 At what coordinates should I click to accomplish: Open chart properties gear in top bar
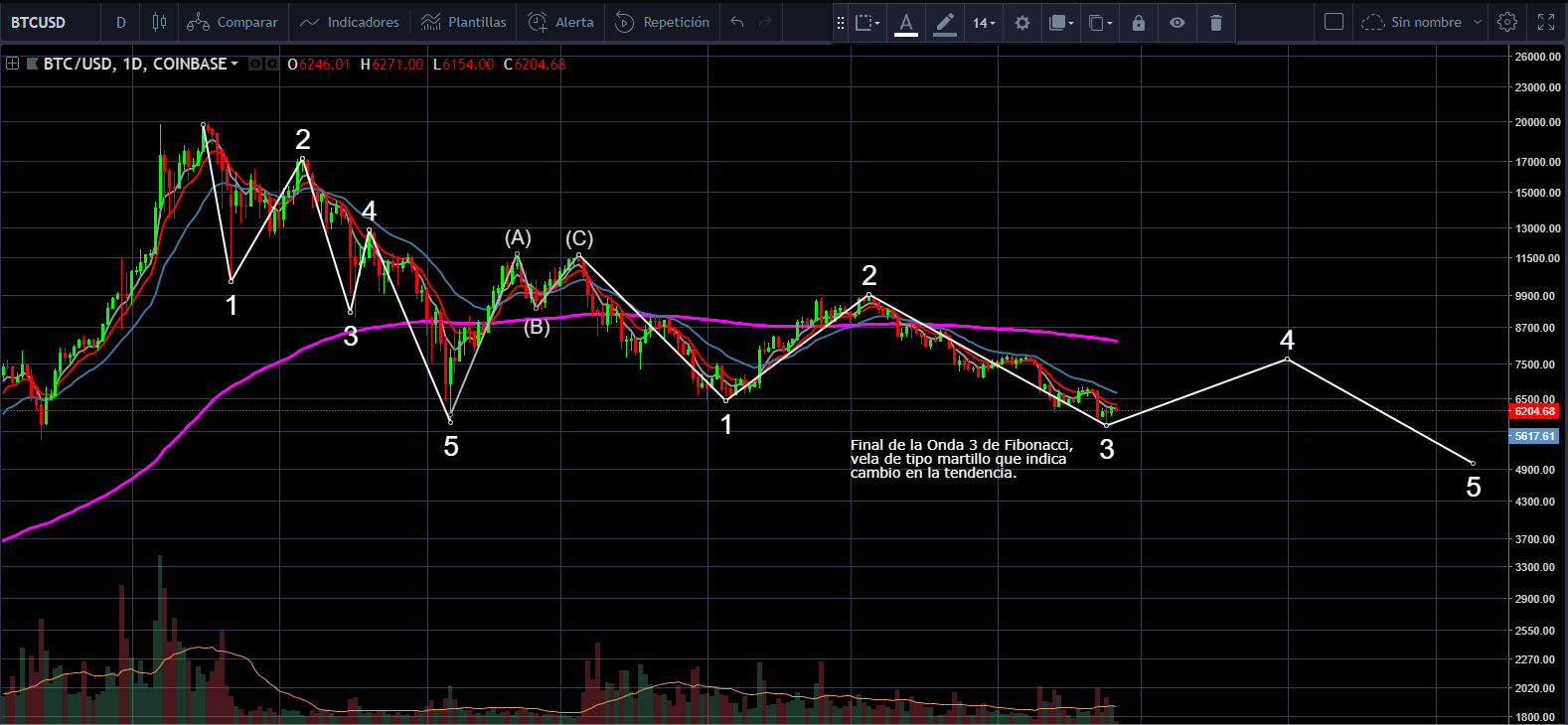pos(1507,22)
